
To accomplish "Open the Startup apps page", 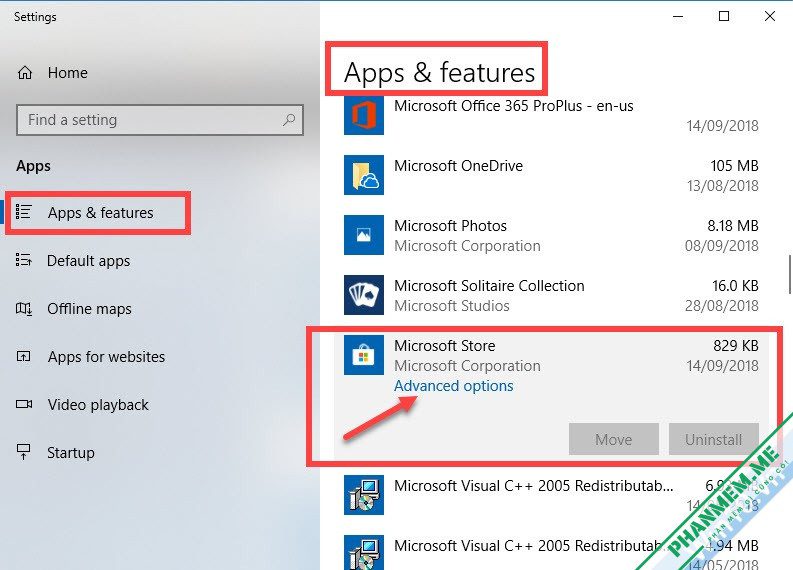I will 71,453.
